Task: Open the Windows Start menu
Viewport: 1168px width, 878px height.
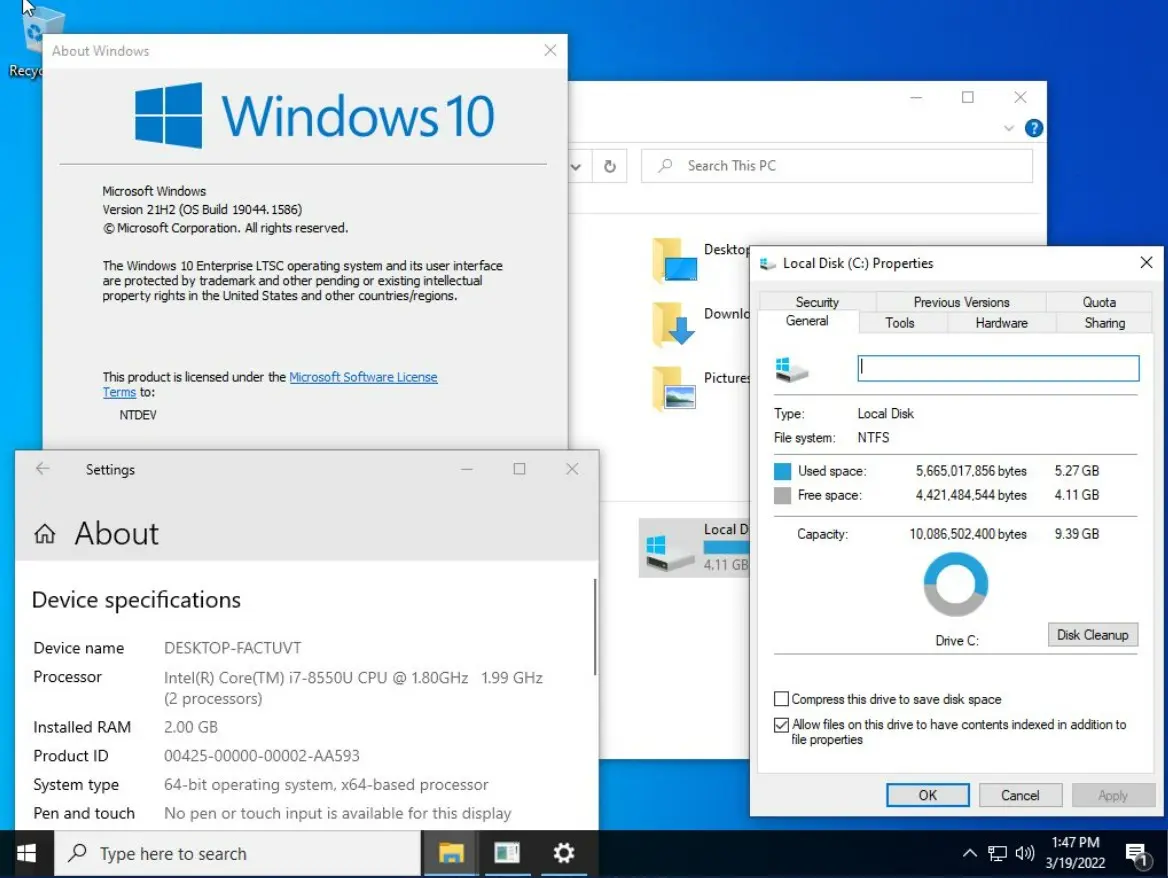Action: point(26,853)
